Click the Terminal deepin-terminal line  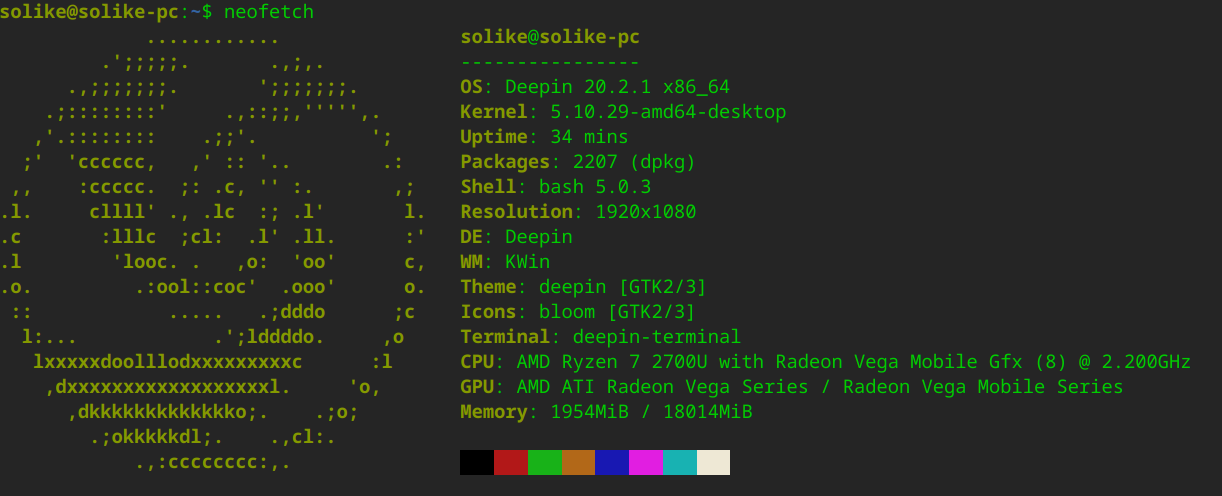(600, 337)
